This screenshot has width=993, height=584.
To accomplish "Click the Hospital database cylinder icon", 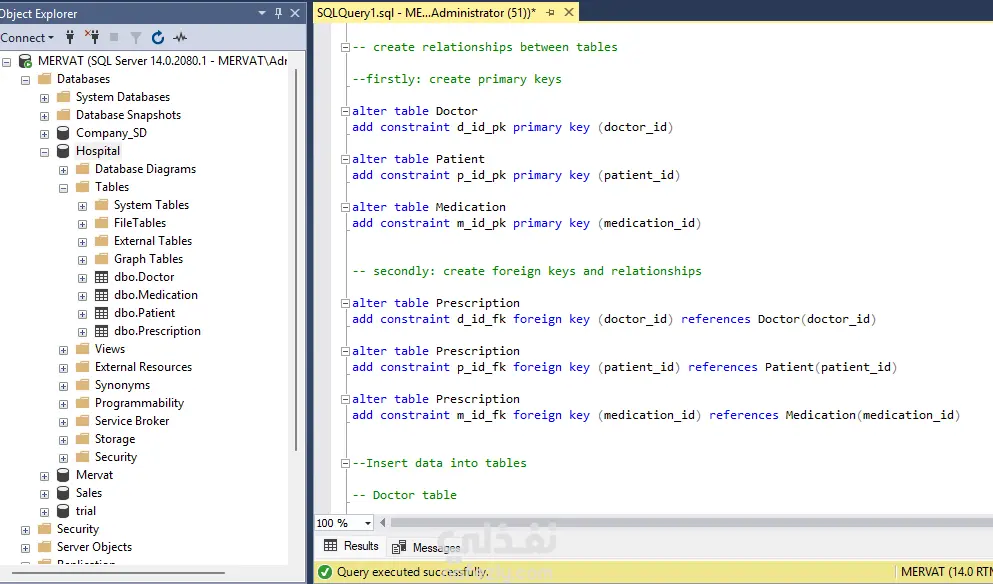I will tap(64, 151).
